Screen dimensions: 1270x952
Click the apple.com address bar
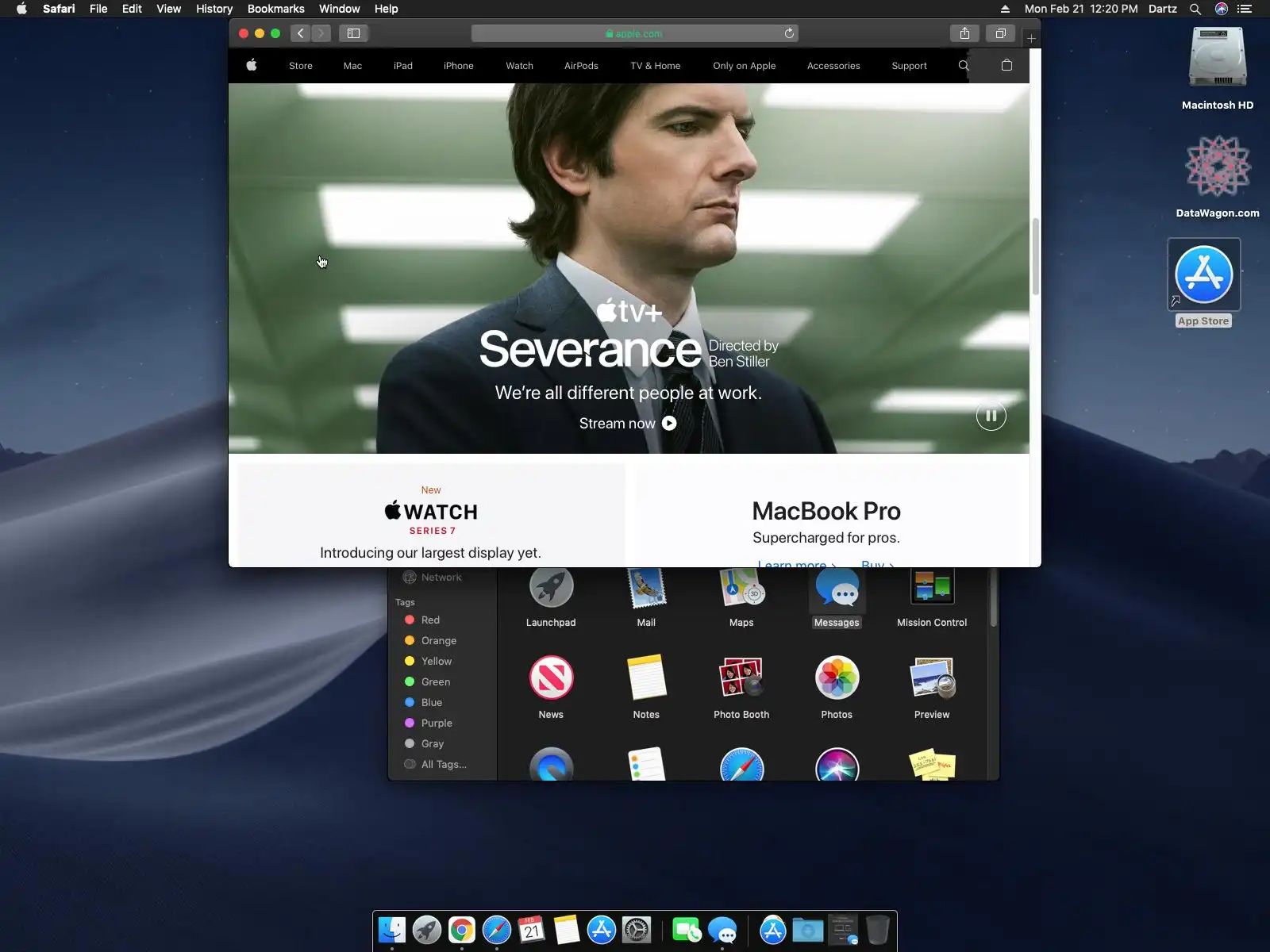click(x=635, y=33)
